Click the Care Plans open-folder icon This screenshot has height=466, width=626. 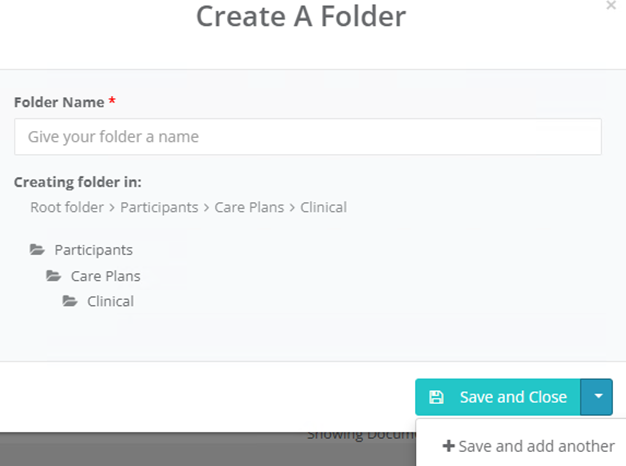tap(53, 276)
